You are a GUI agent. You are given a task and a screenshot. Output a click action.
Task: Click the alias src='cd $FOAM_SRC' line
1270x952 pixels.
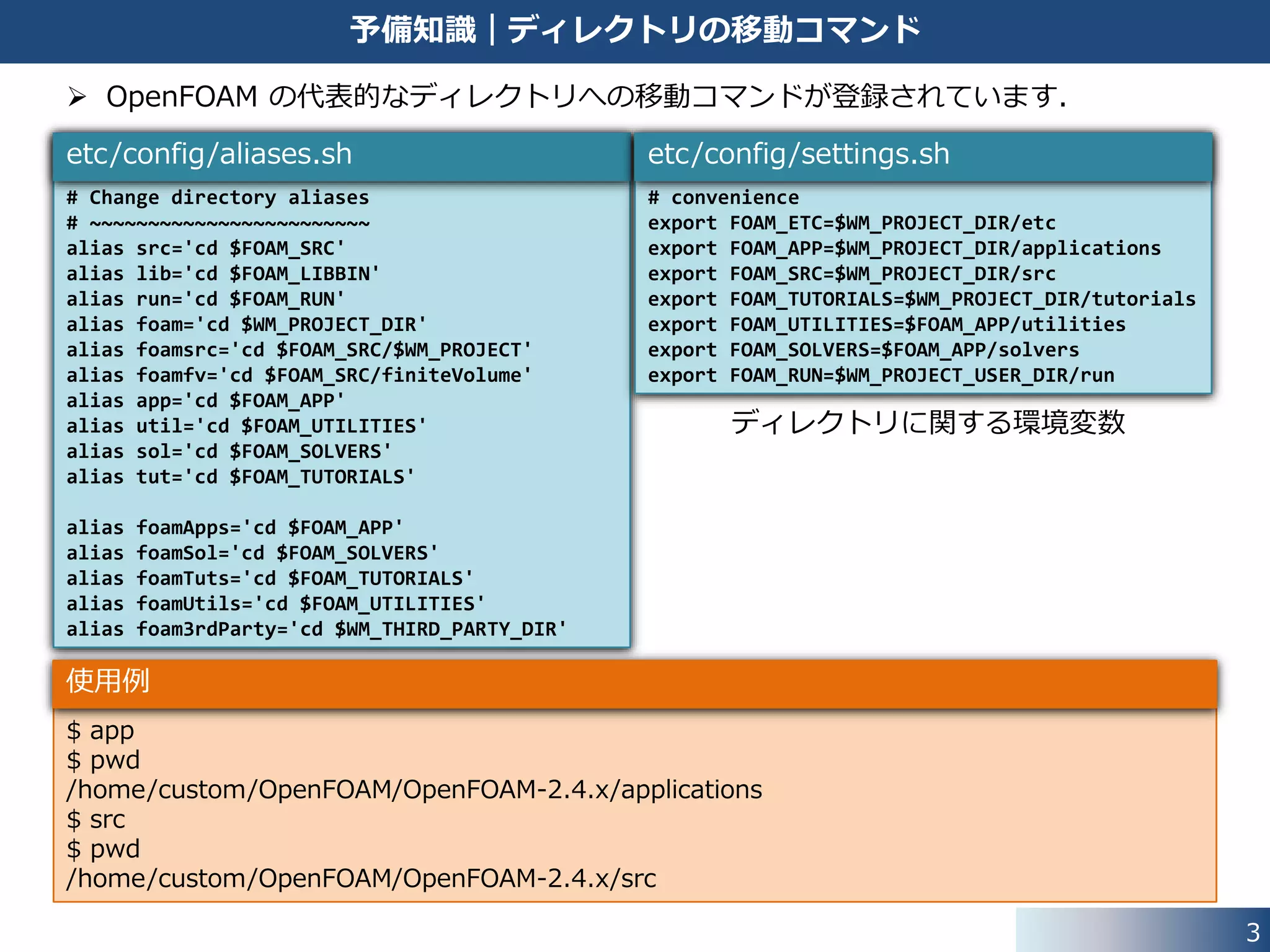tap(205, 249)
